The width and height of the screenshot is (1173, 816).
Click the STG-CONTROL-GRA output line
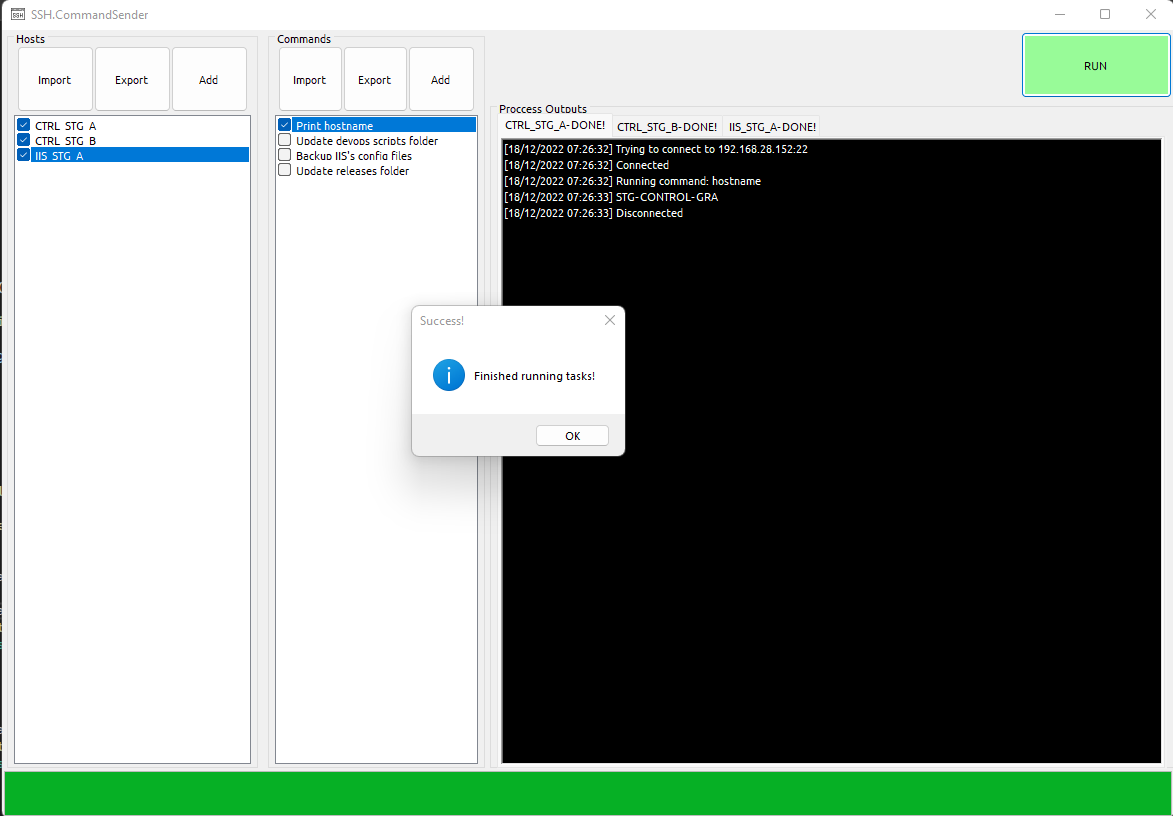611,197
